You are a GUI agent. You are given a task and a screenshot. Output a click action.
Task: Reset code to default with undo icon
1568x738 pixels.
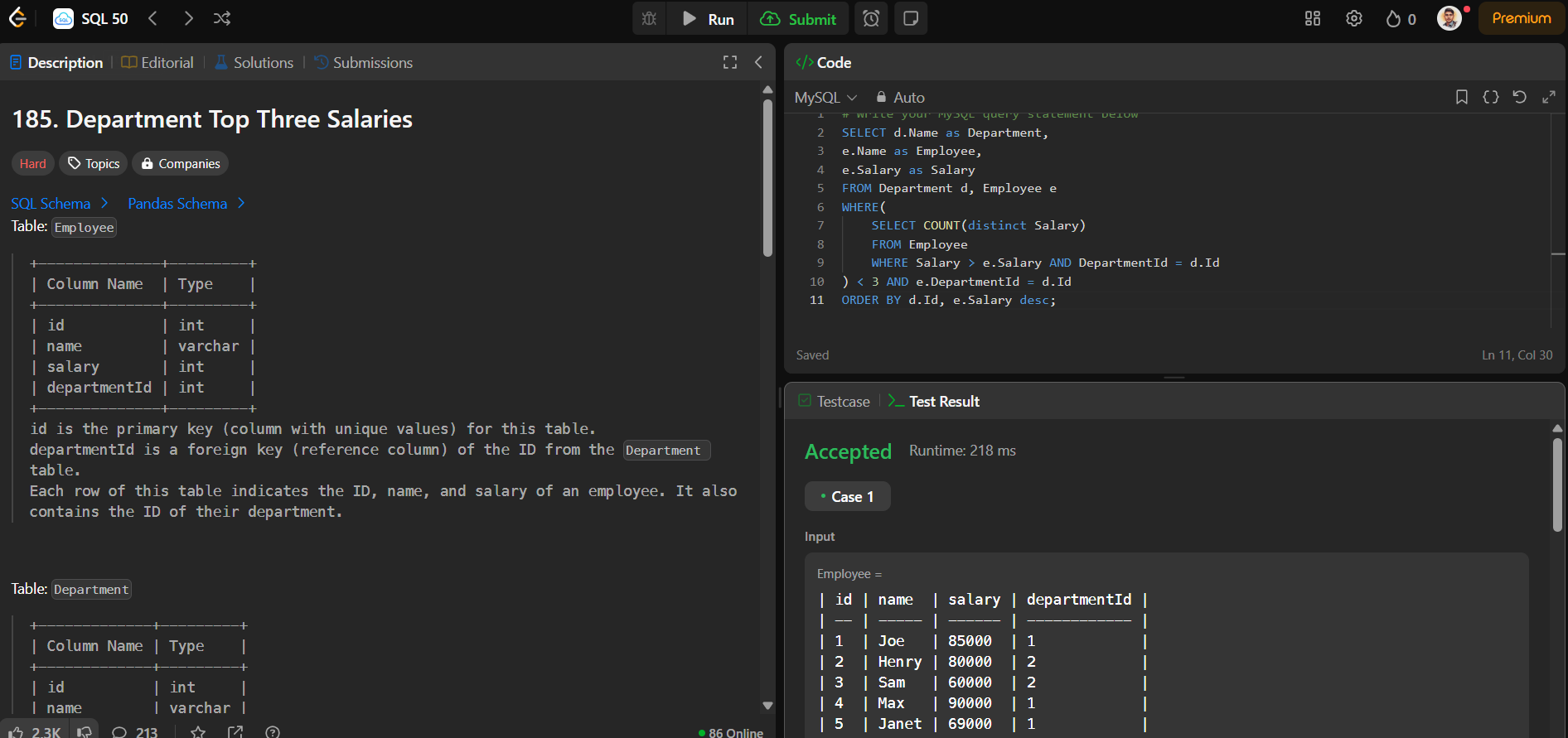point(1519,97)
